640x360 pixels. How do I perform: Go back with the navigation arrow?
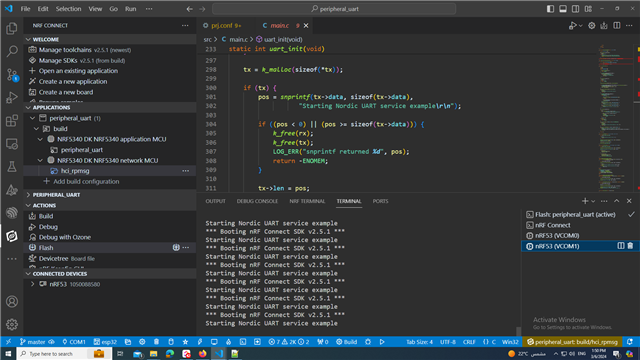point(189,9)
